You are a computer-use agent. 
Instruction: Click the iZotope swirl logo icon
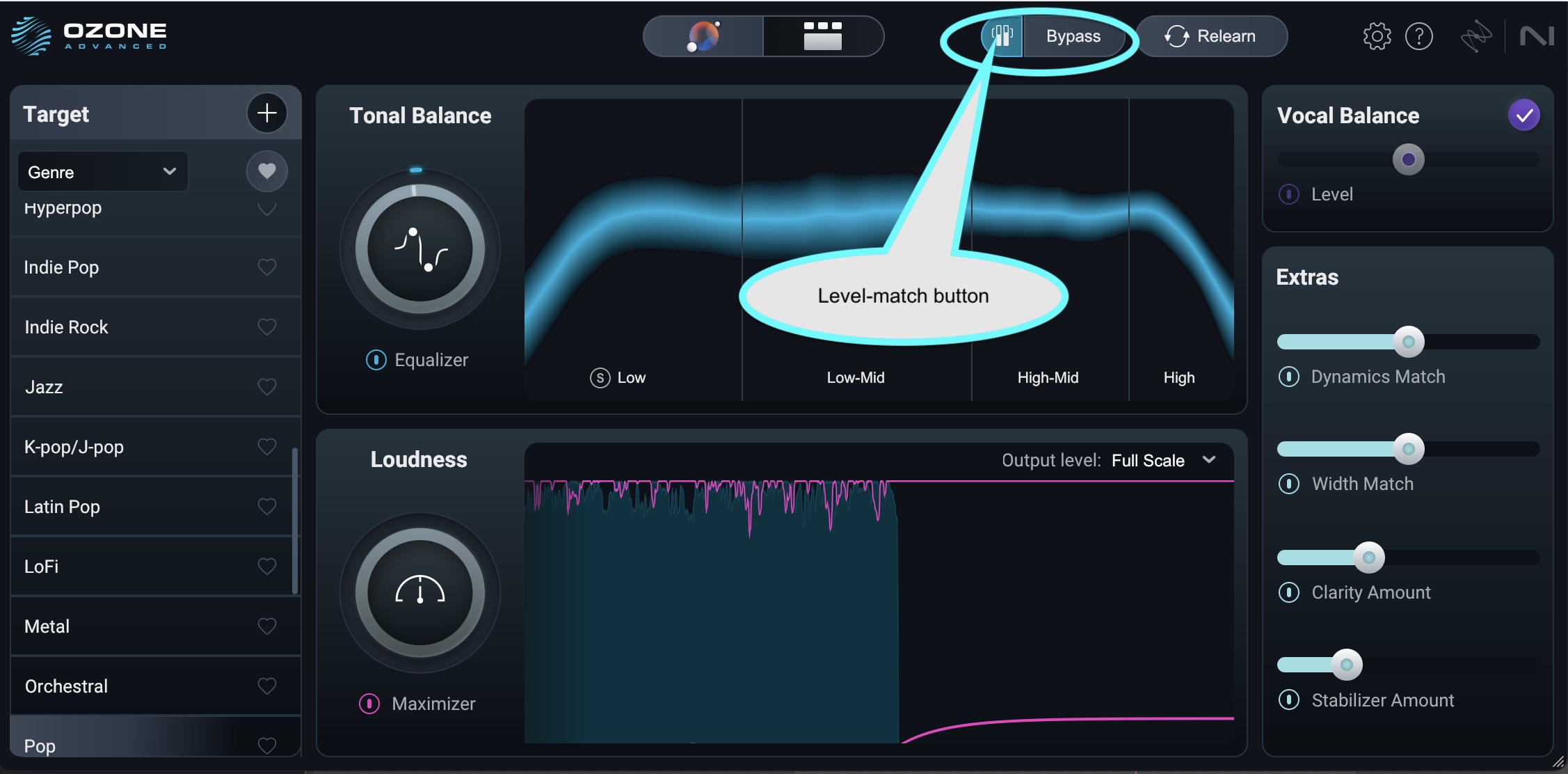click(1476, 36)
